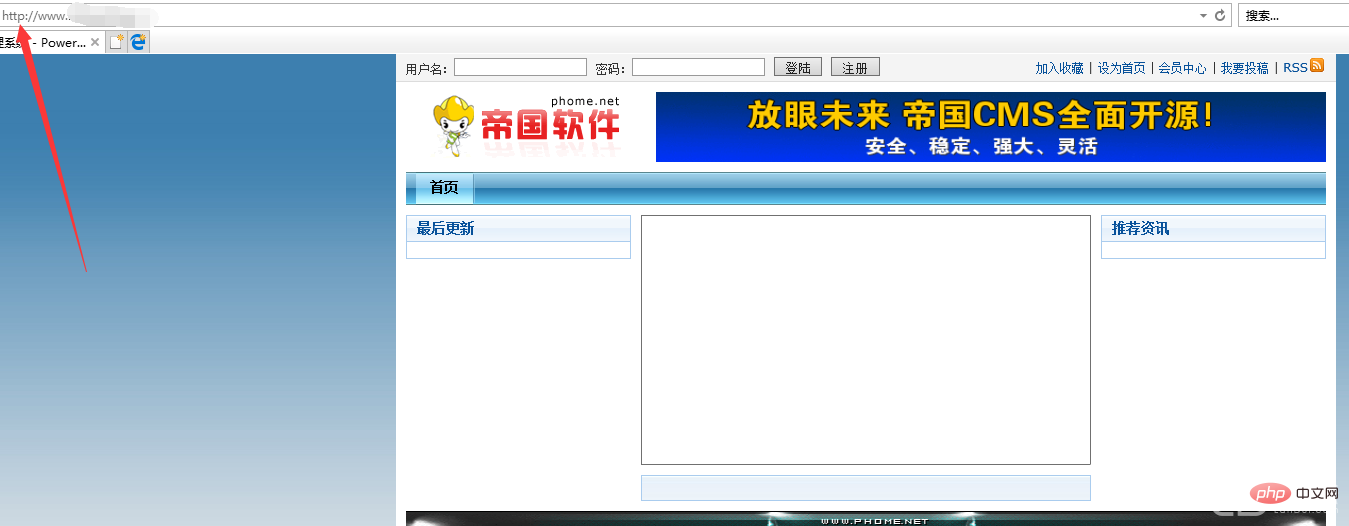This screenshot has width=1349, height=526.
Task: Select the 首页 navigation tab
Action: (444, 188)
